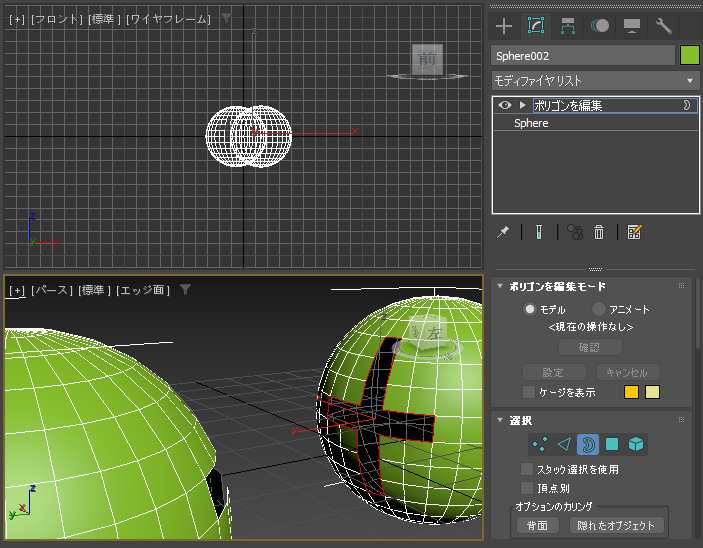Open the [エッジ面] shading menu

tap(143, 290)
